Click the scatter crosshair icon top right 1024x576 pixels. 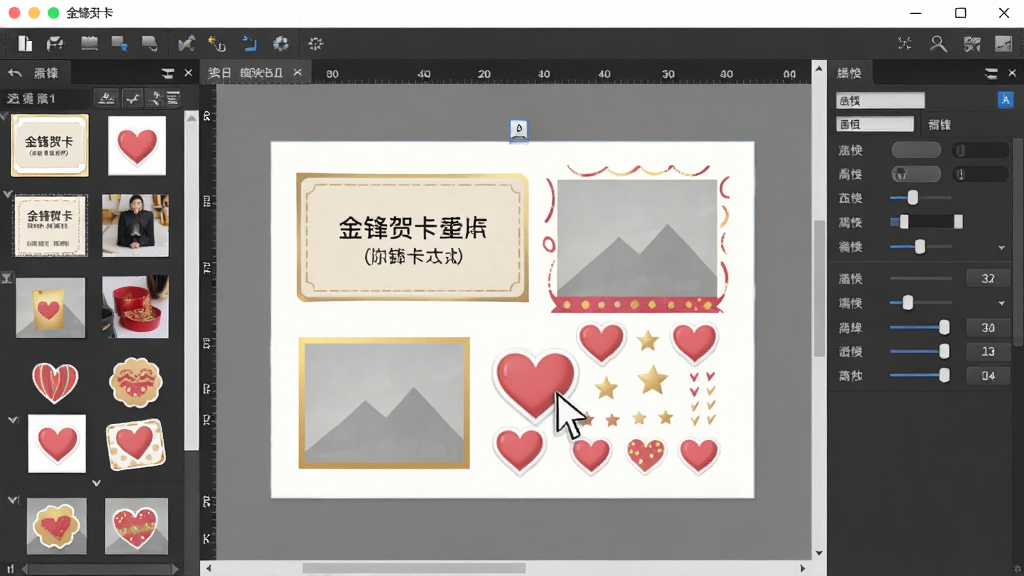pyautogui.click(x=904, y=44)
